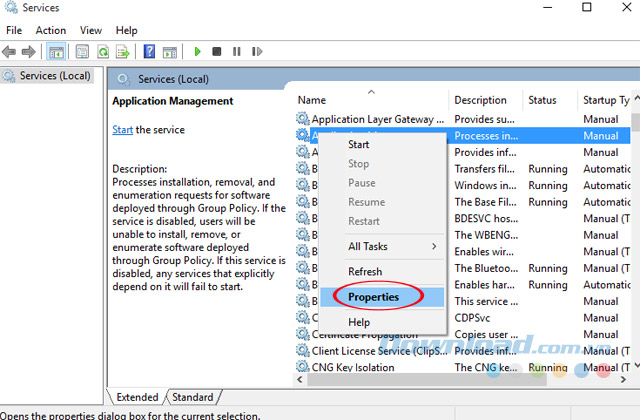Select CNG Key Isolation service row
Image resolution: width=640 pixels, height=420 pixels.
[x=463, y=367]
